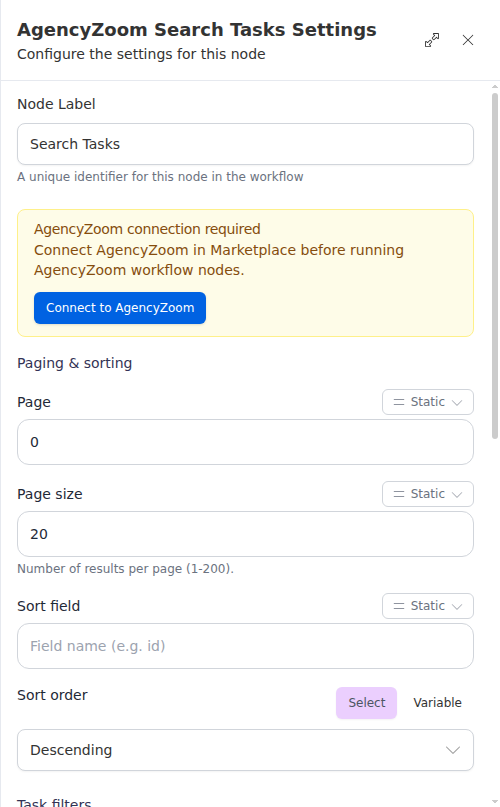Focus the Page size input field
The height and width of the screenshot is (807, 500).
[x=245, y=534]
